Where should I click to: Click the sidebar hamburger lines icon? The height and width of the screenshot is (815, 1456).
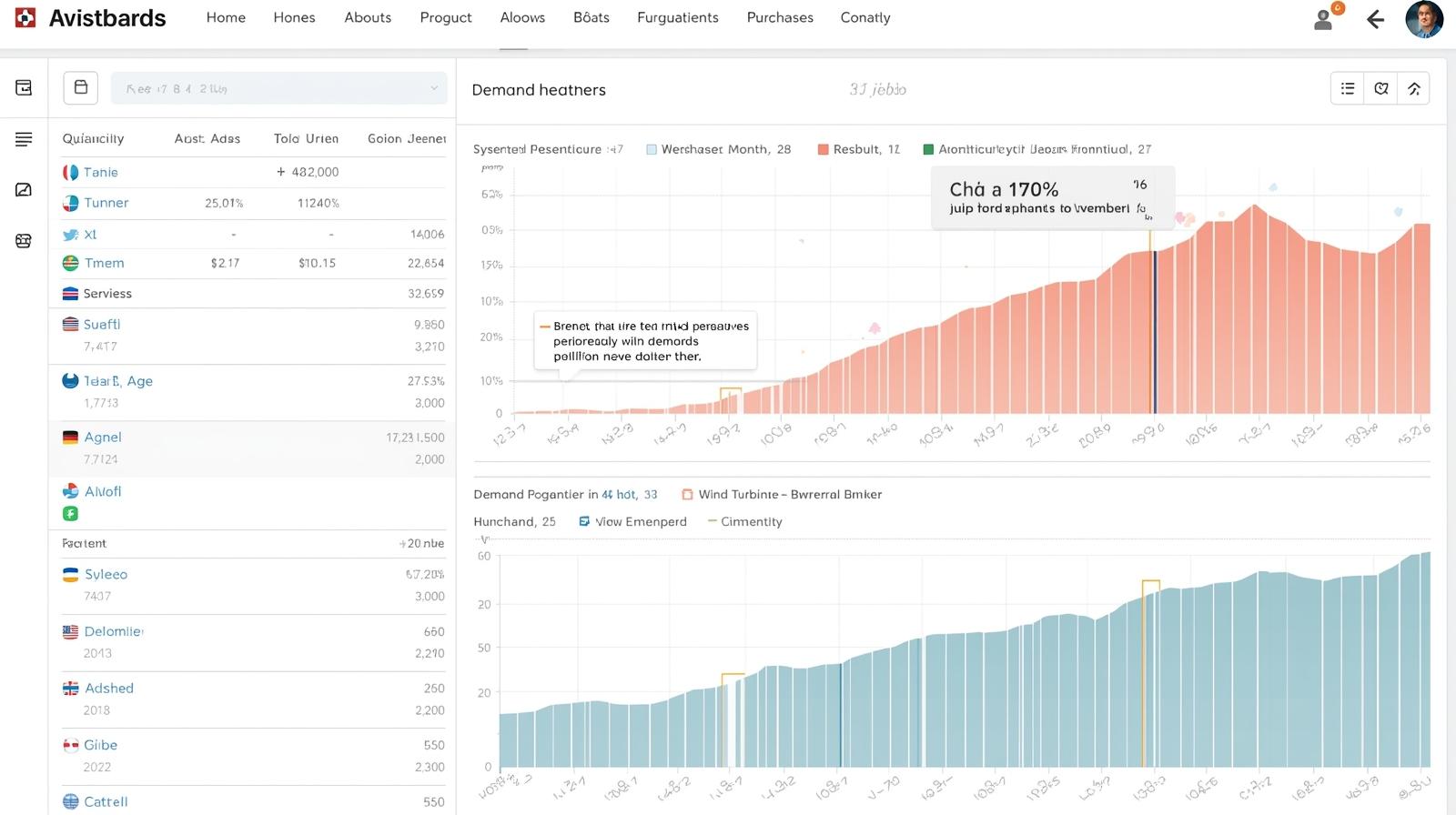pyautogui.click(x=24, y=139)
